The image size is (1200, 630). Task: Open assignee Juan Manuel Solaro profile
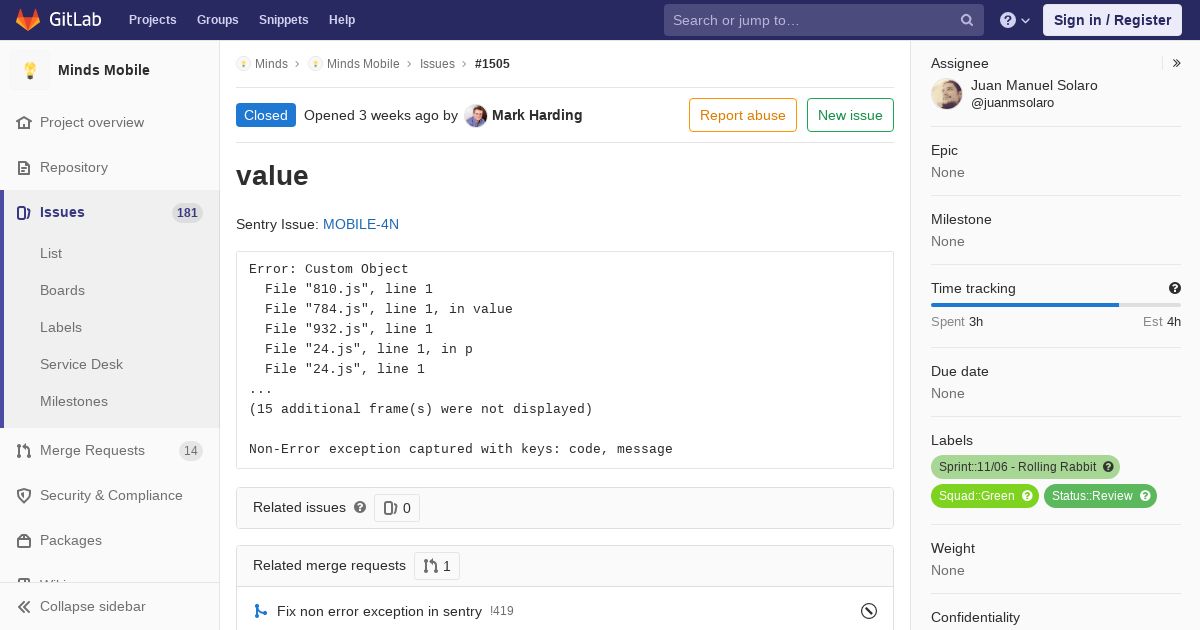1034,85
